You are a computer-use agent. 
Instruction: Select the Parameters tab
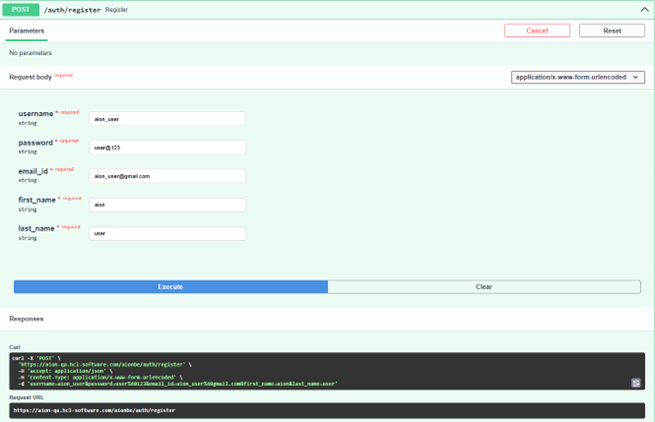[x=27, y=31]
